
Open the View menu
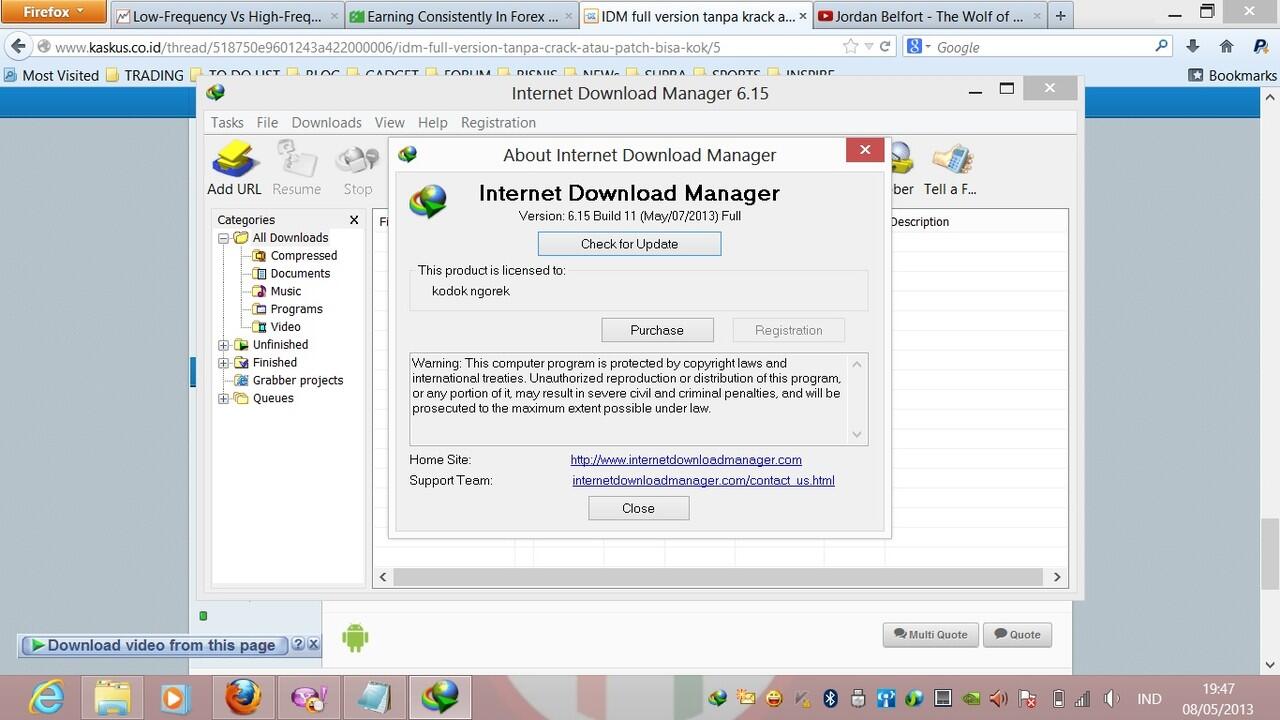(x=389, y=122)
